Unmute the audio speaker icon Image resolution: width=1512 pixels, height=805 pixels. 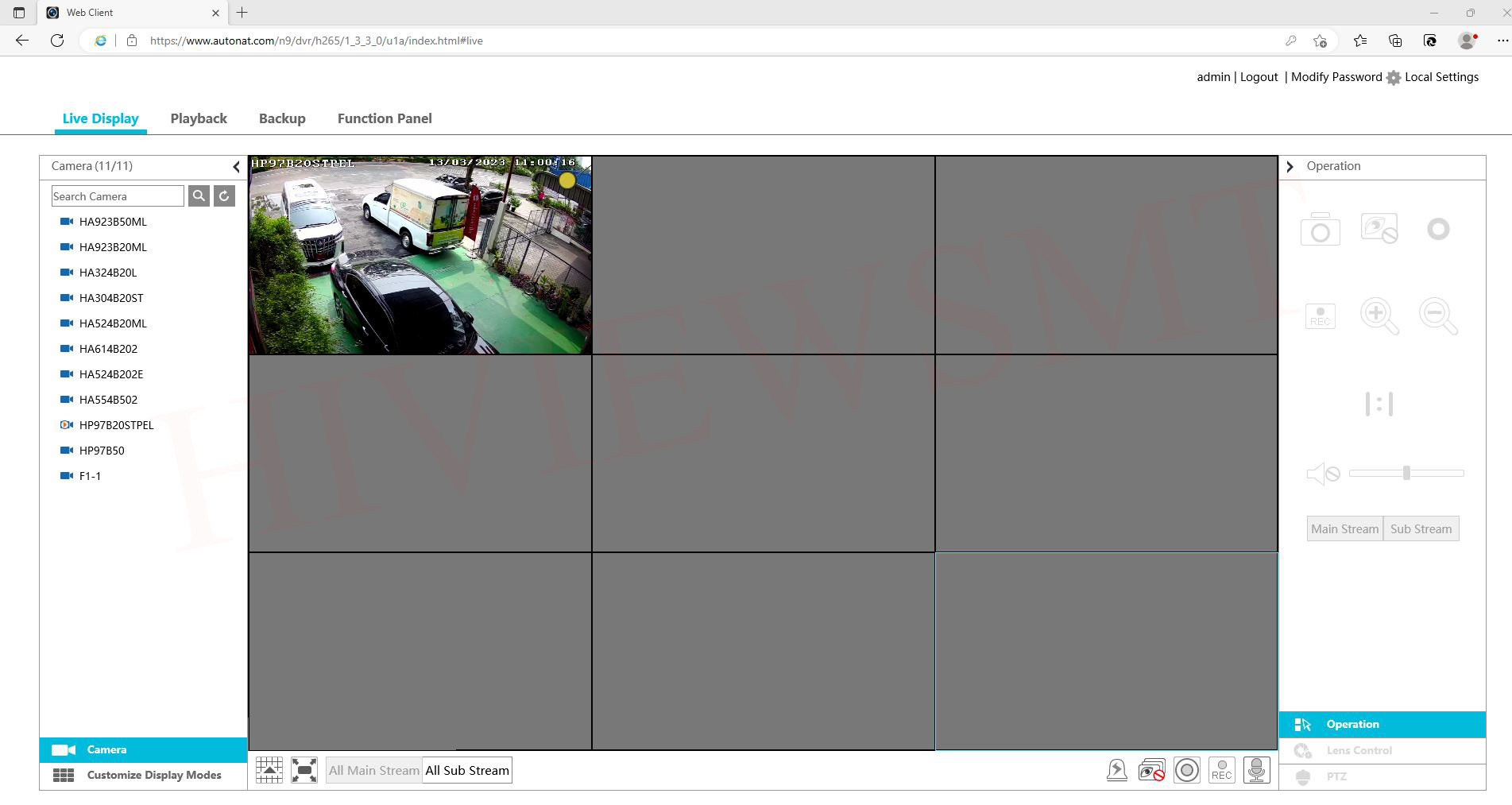click(x=1323, y=474)
